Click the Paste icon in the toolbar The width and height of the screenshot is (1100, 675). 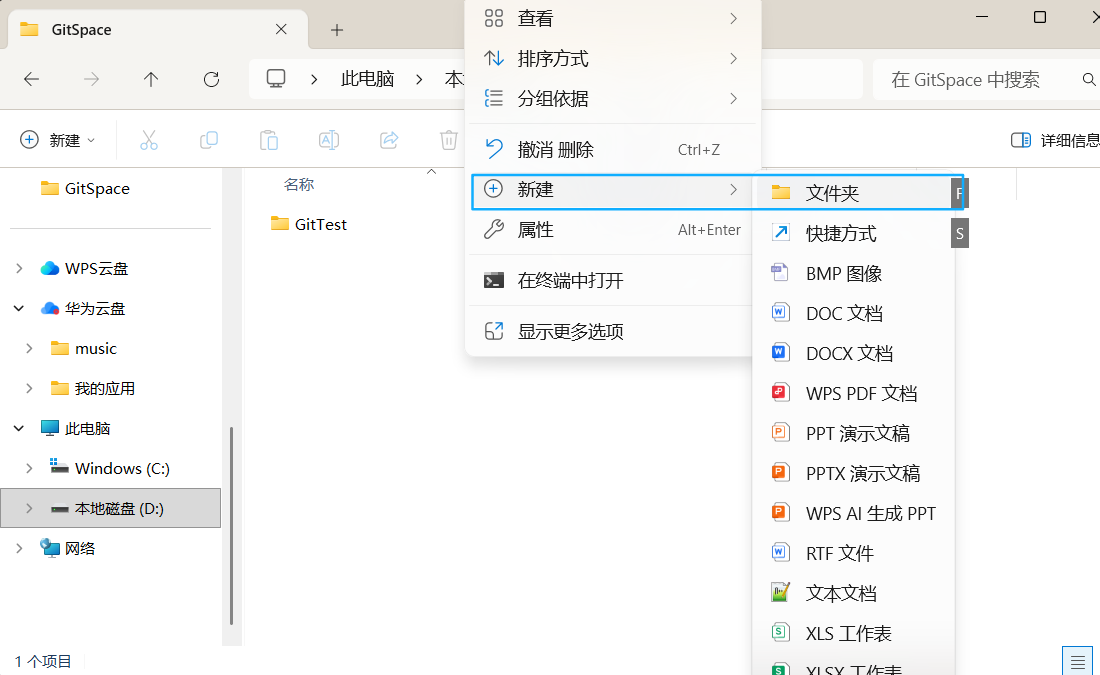269,140
